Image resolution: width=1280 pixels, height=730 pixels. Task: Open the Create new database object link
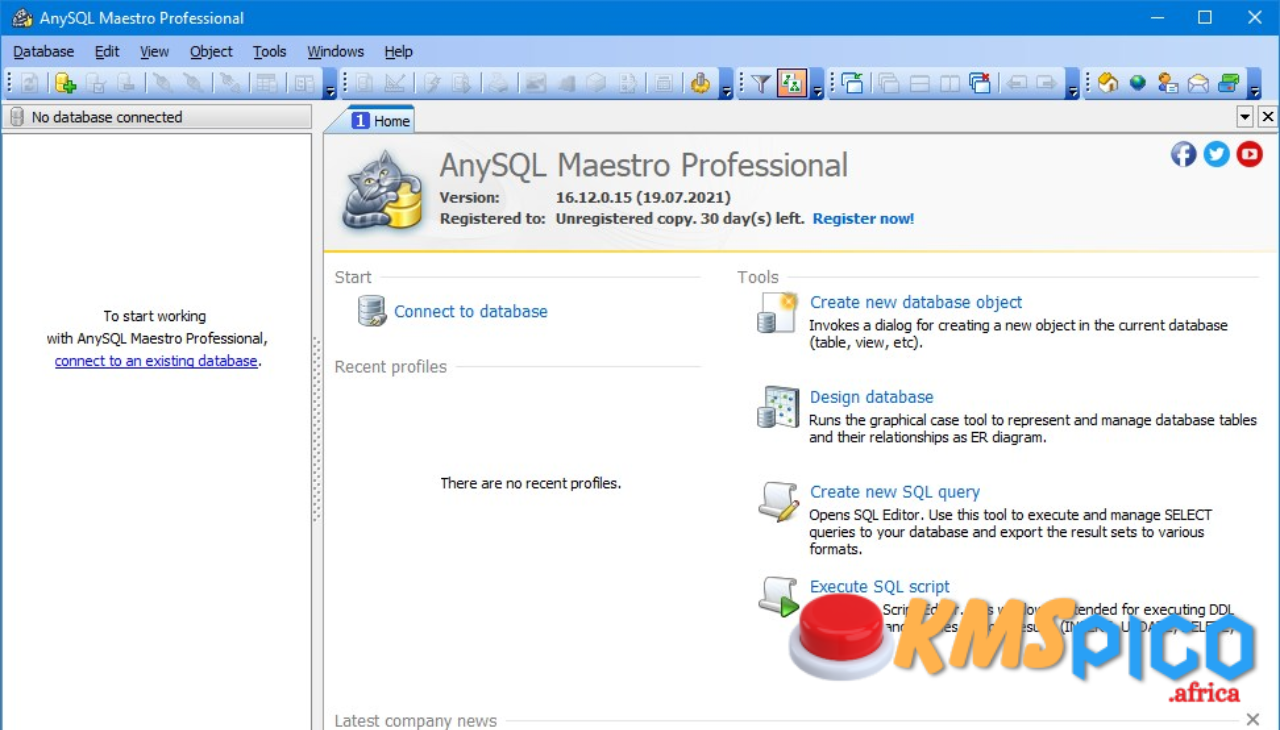pyautogui.click(x=916, y=302)
